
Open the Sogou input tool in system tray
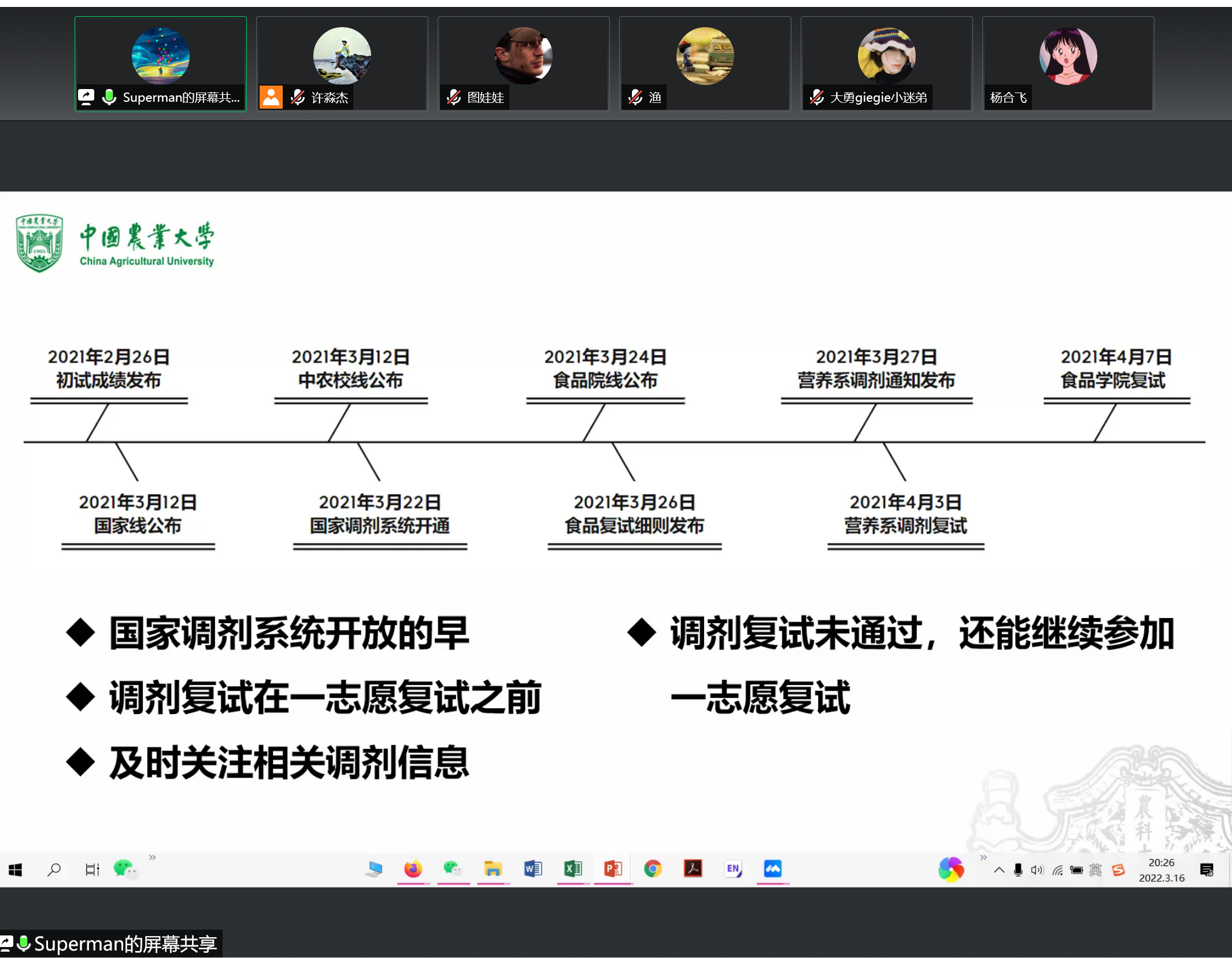tap(1119, 869)
